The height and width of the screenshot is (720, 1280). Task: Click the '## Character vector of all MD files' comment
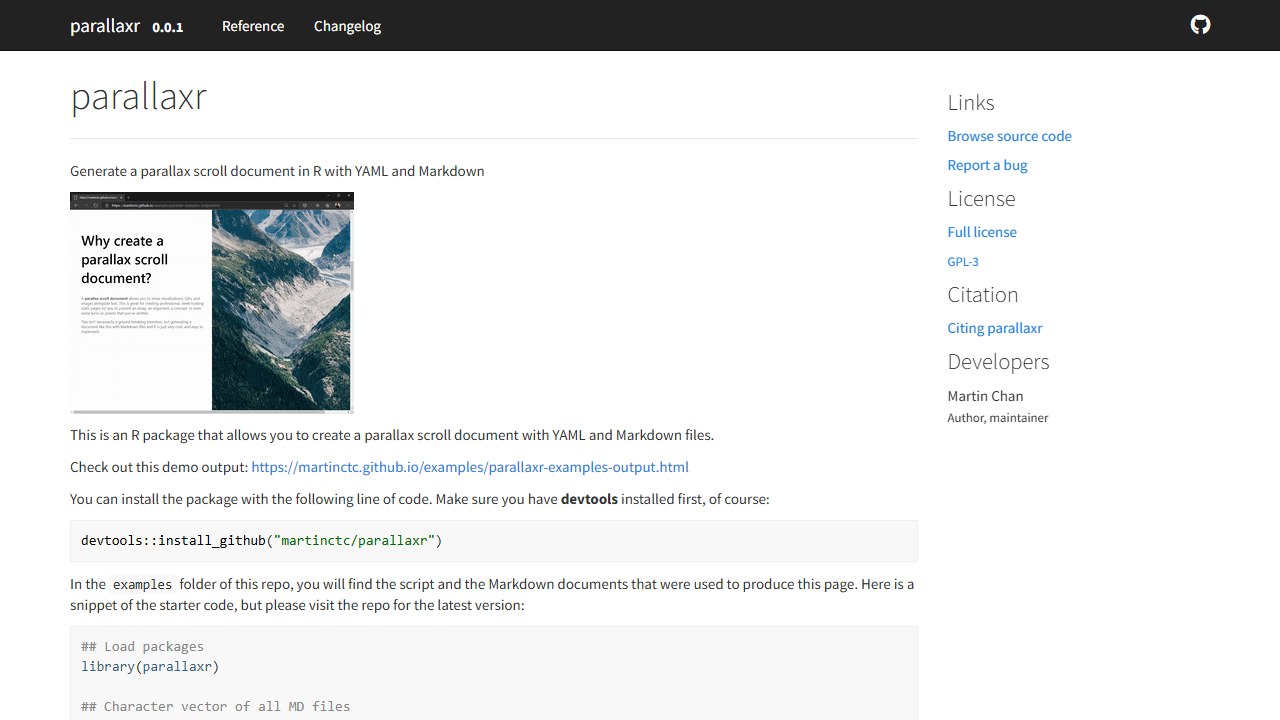coord(216,706)
